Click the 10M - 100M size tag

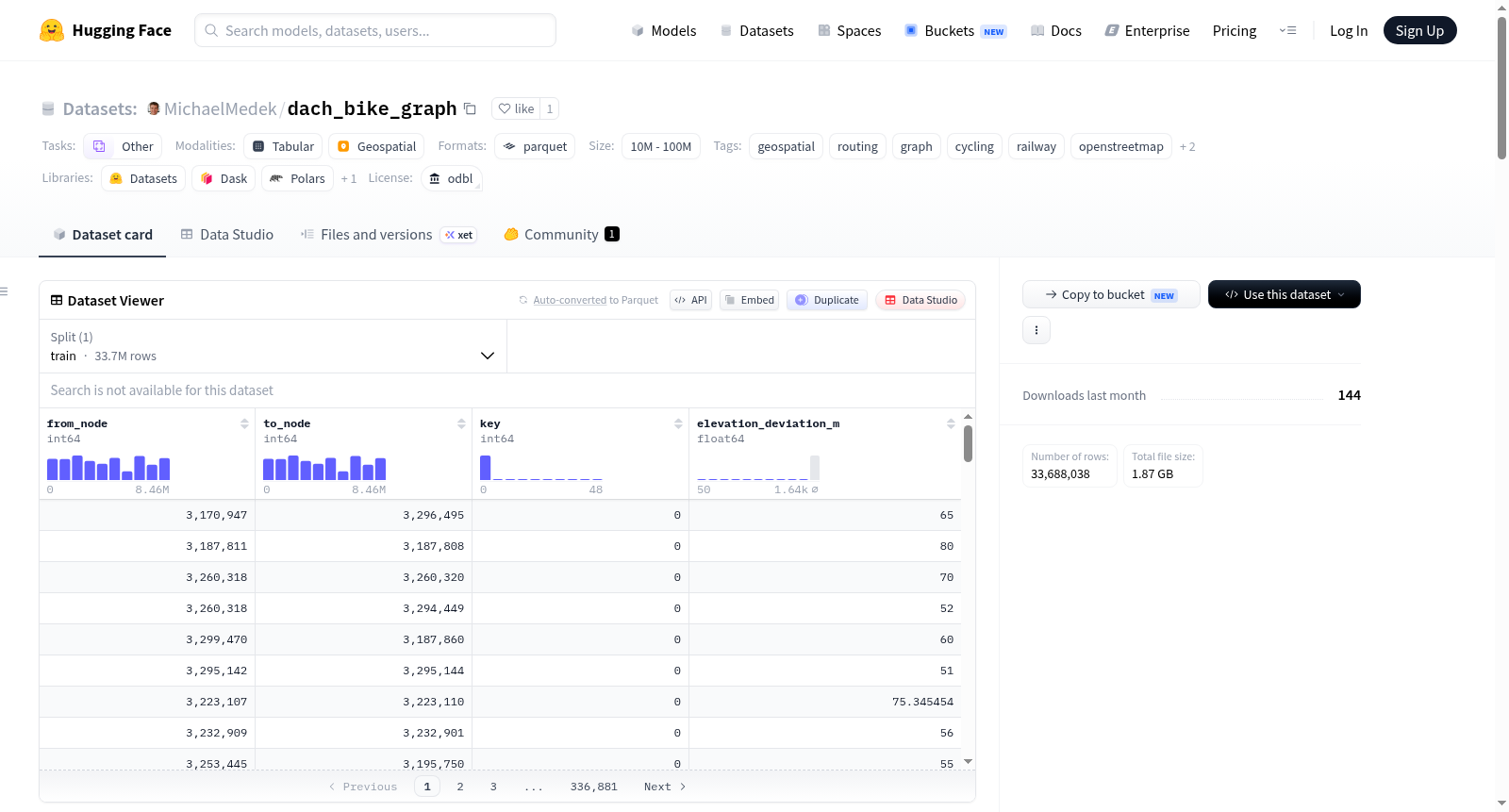661,146
